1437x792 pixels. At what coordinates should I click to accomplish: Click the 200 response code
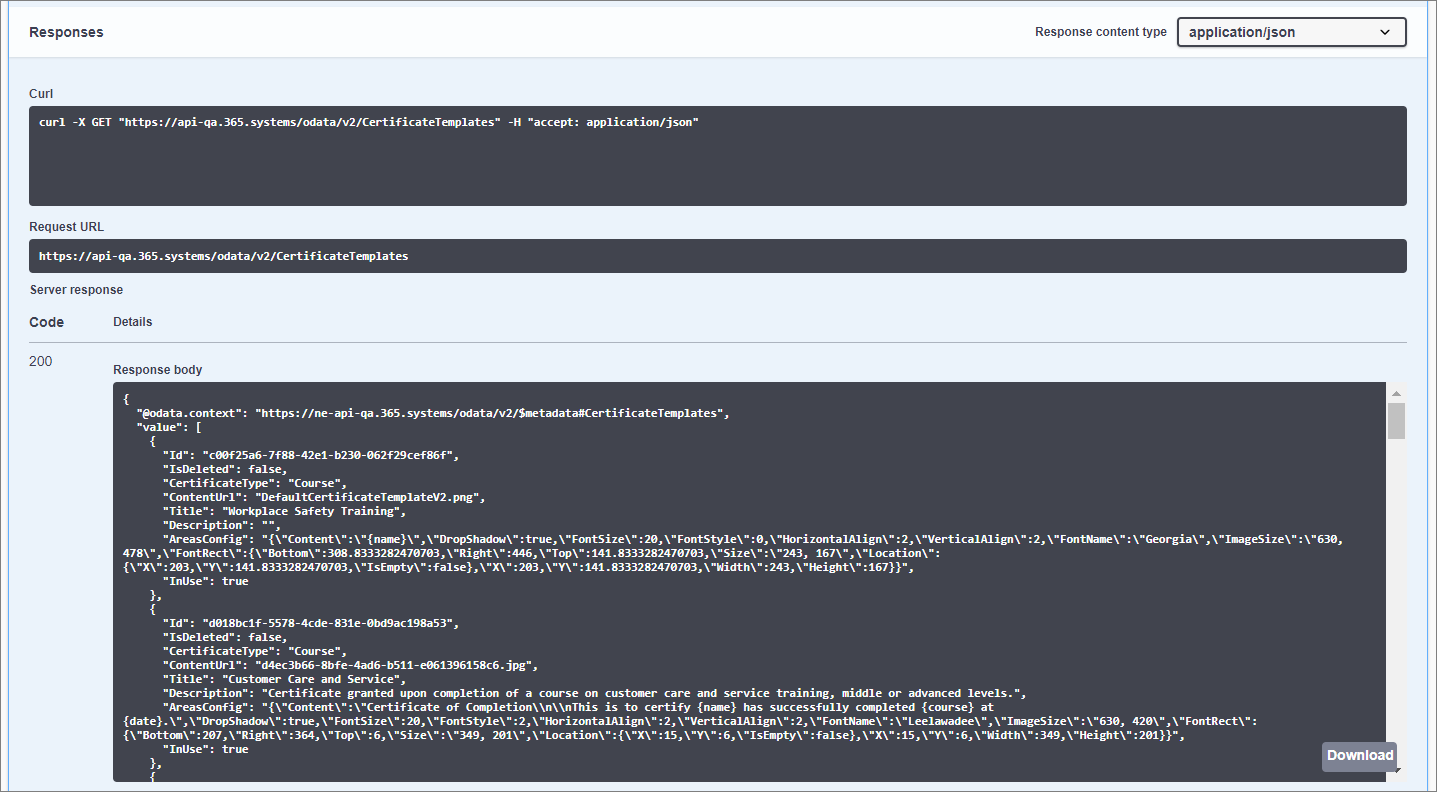(x=40, y=361)
